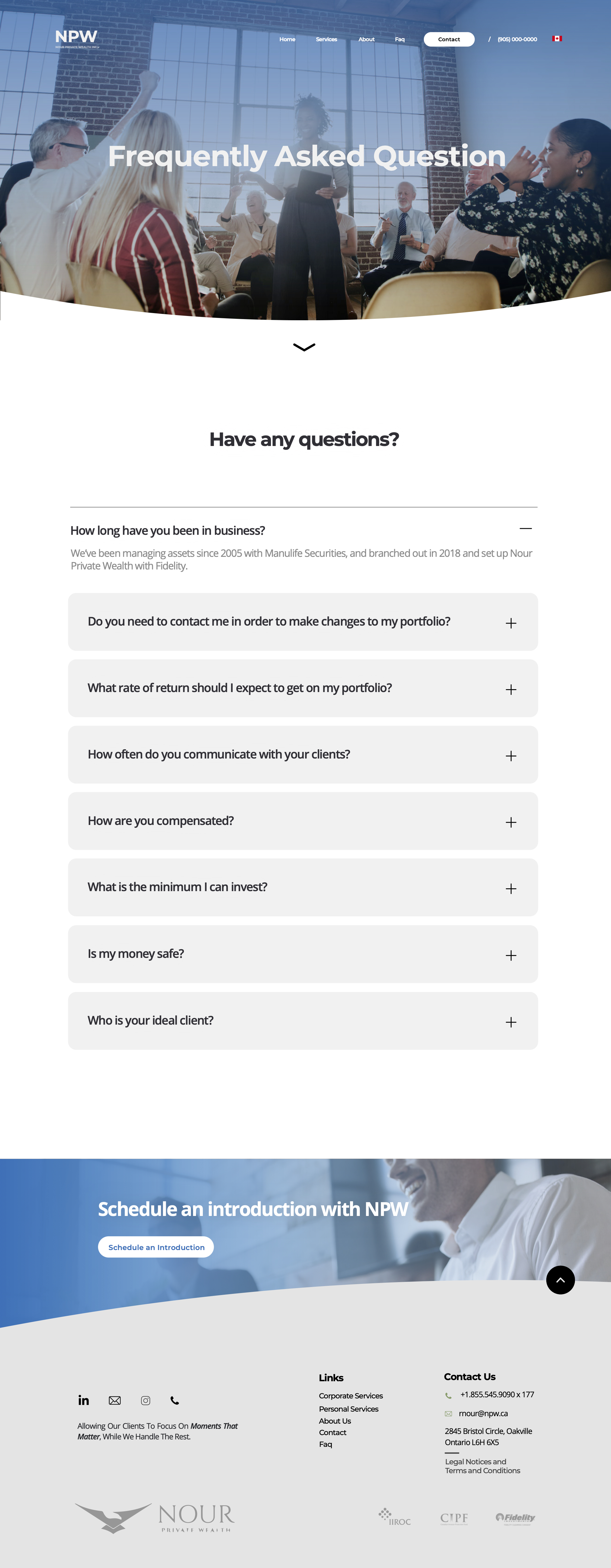Click the phone handset icon beside Instagram
The width and height of the screenshot is (611, 1568).
175,1400
